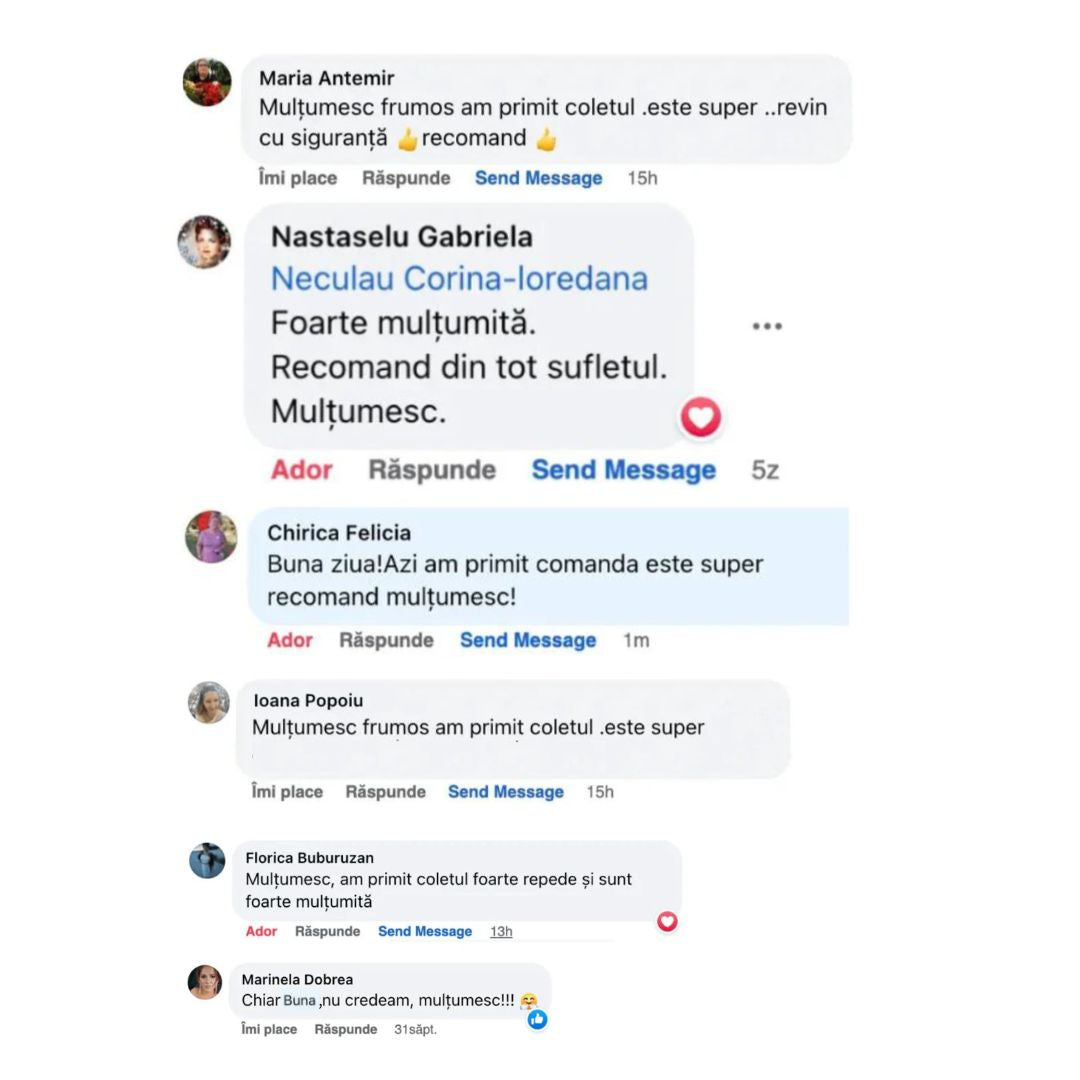Screen dimensions: 1080x1080
Task: Open Chirica Felicia's profile photo
Action: 211,537
